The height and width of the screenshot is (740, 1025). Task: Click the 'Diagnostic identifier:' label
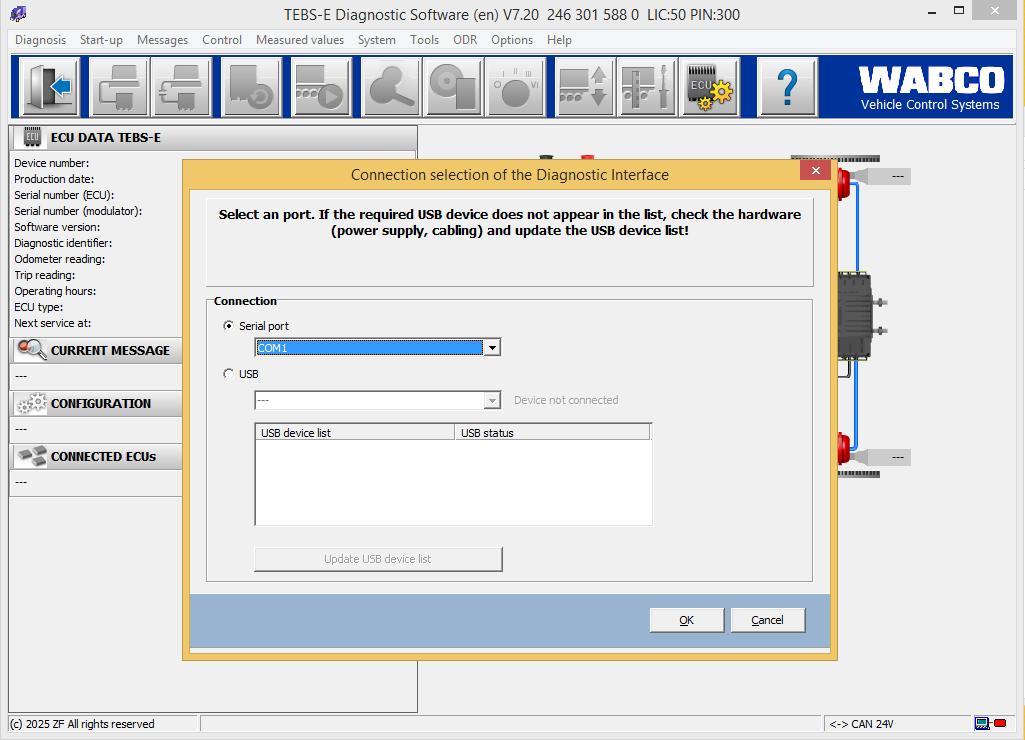coord(63,243)
